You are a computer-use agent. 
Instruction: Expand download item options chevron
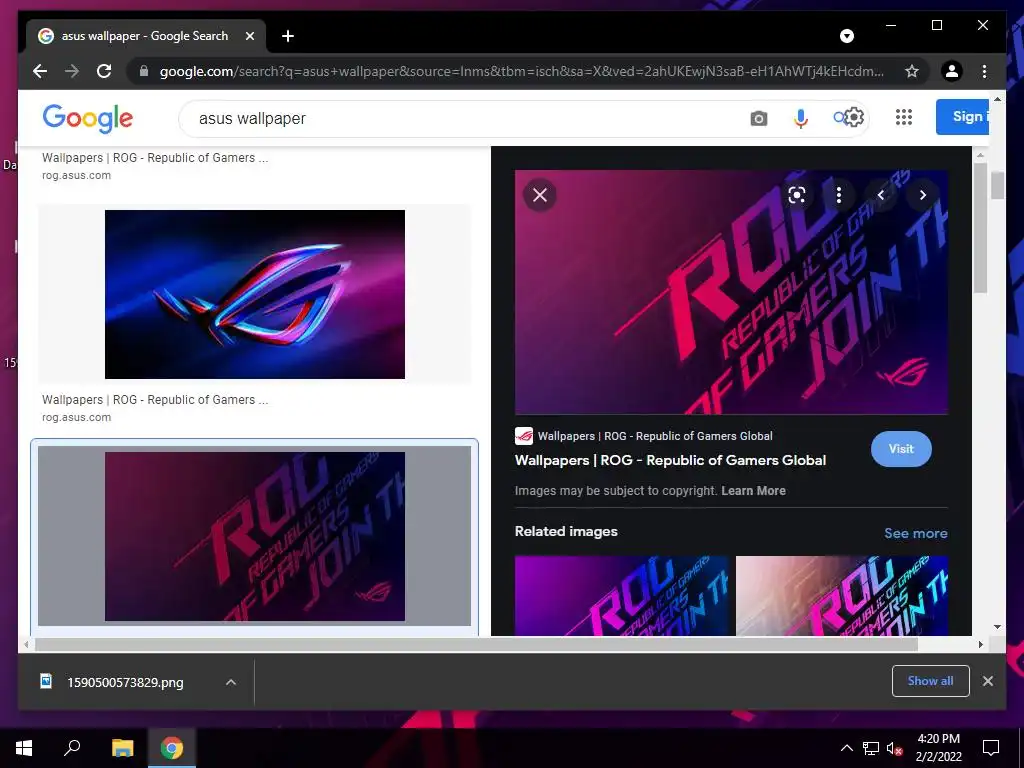click(231, 682)
